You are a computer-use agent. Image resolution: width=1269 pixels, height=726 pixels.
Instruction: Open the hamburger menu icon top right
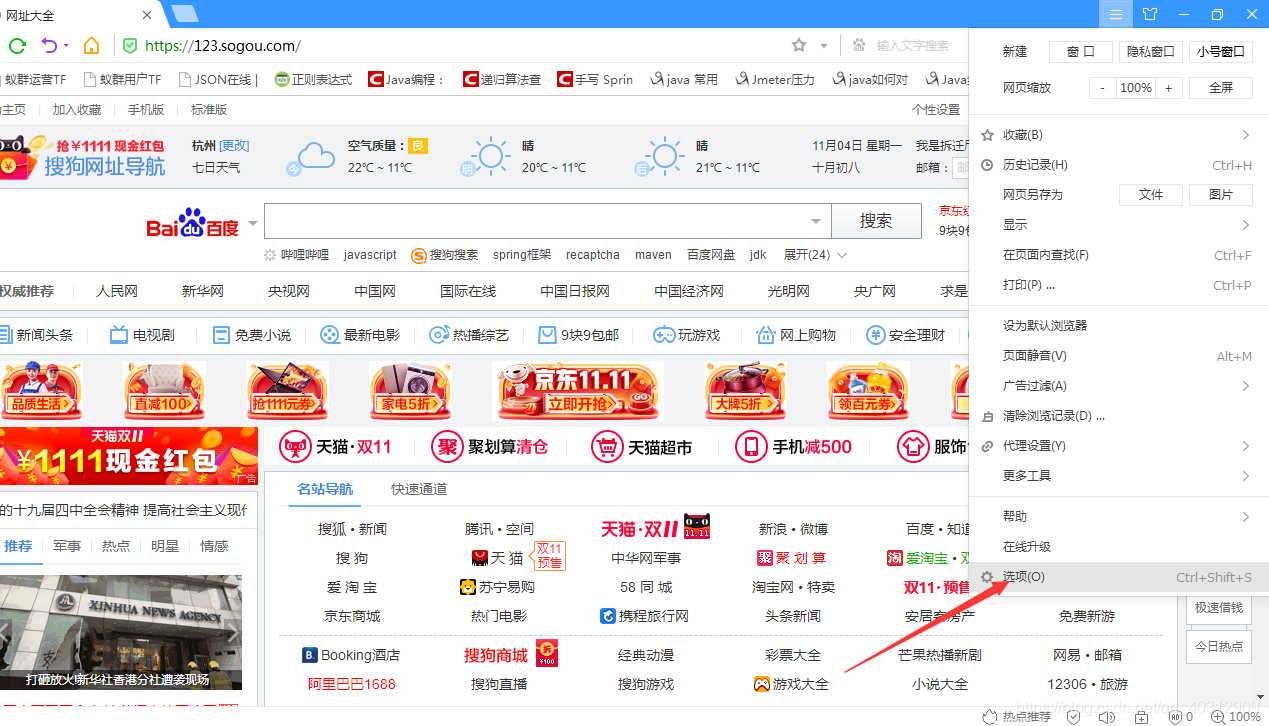click(x=1114, y=14)
